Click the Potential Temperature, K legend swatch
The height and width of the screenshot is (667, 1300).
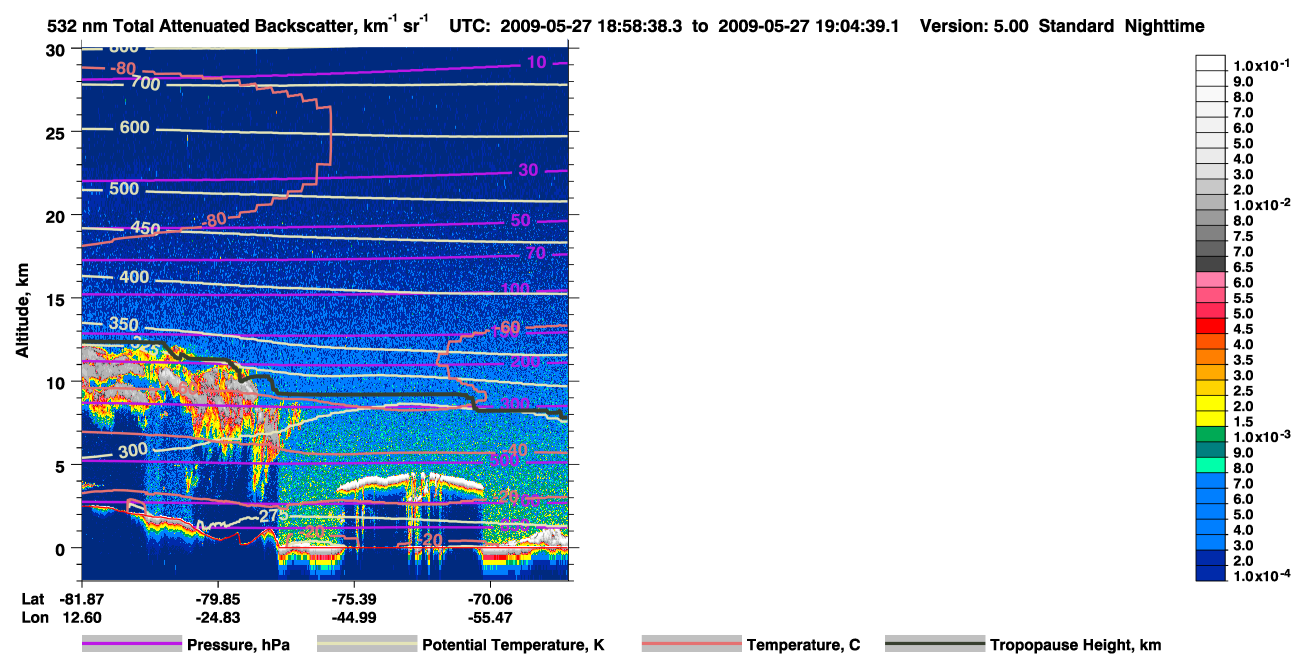tap(367, 645)
